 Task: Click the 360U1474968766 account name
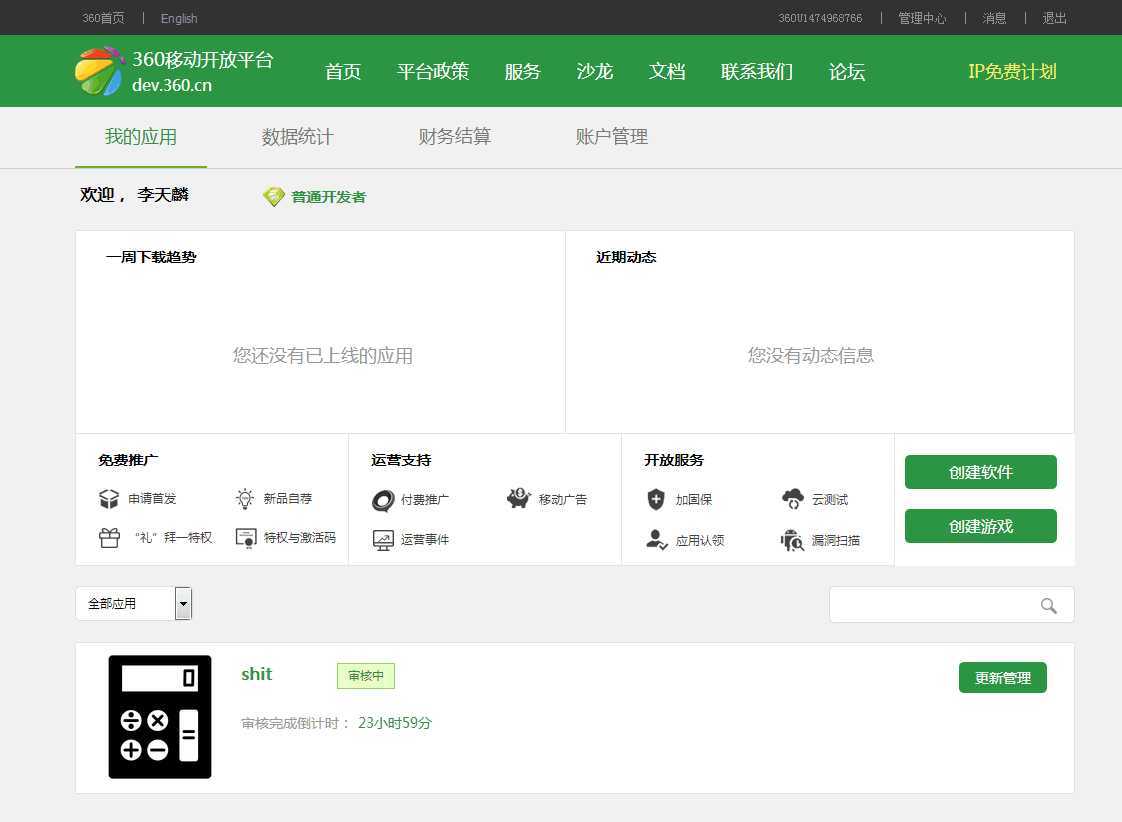pyautogui.click(x=820, y=18)
